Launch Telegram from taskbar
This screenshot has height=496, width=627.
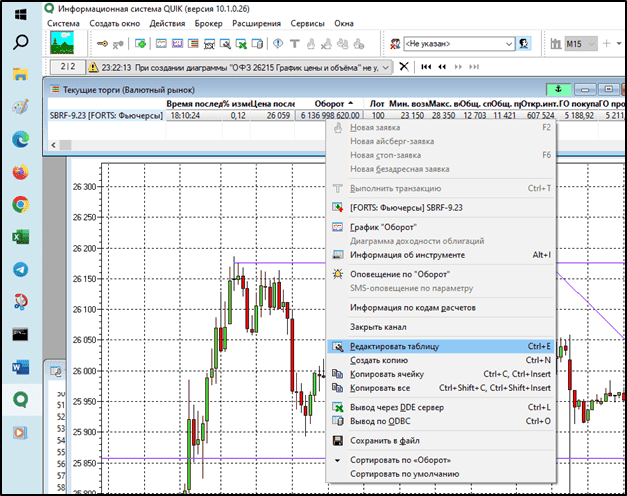coord(20,269)
